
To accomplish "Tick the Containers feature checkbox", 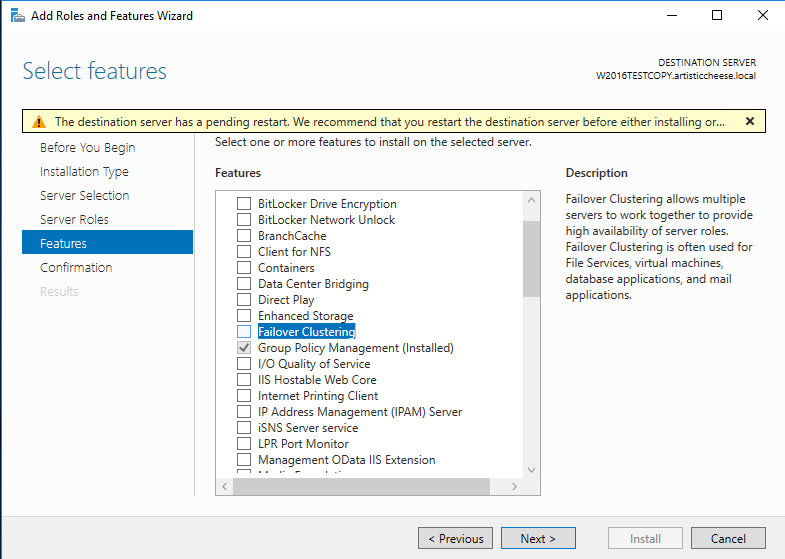I will tap(244, 268).
